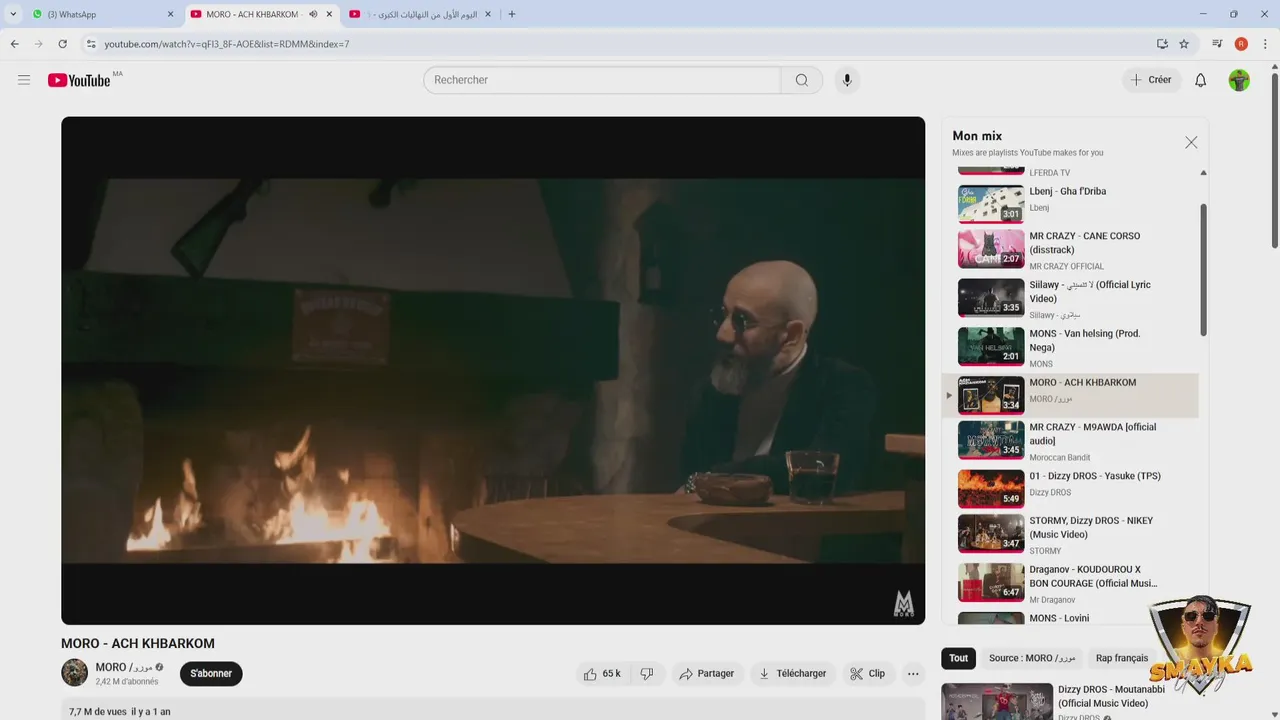The height and width of the screenshot is (720, 1280).
Task: Start voice search with the microphone icon
Action: pos(847,80)
